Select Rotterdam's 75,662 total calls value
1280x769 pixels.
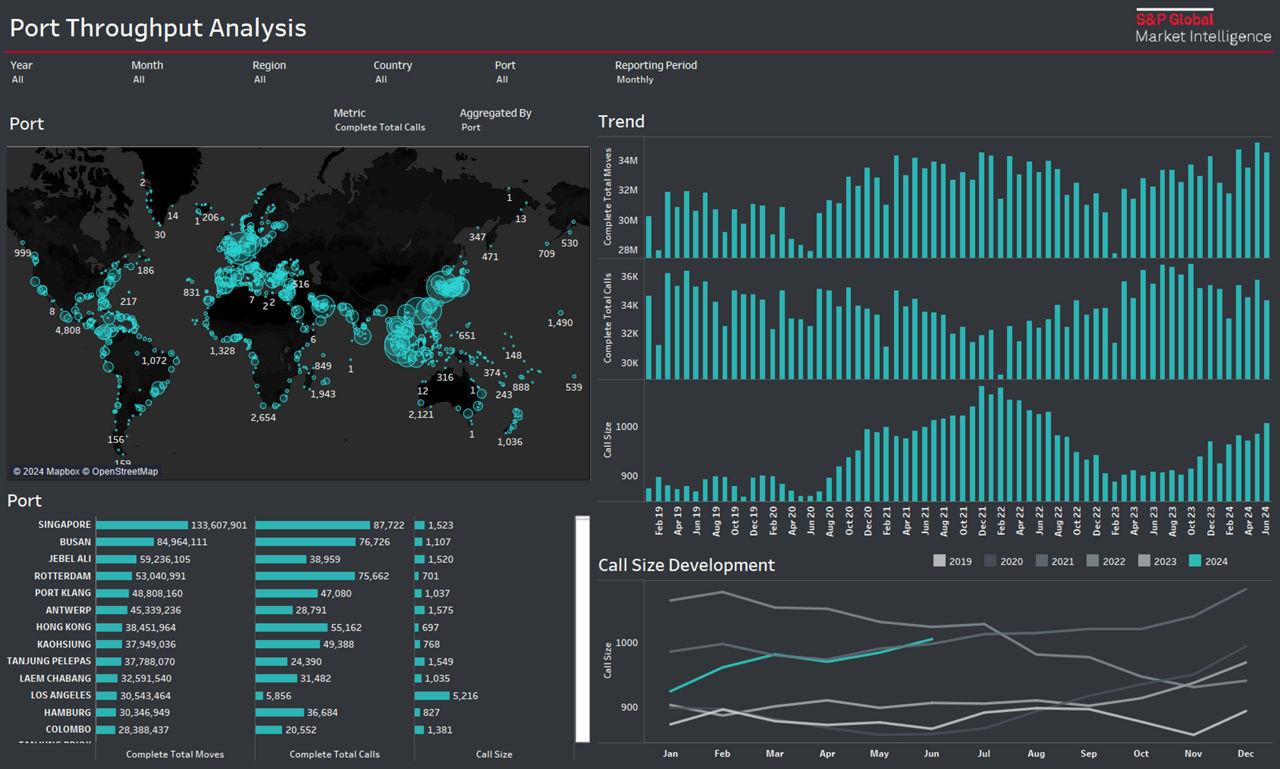pos(373,576)
